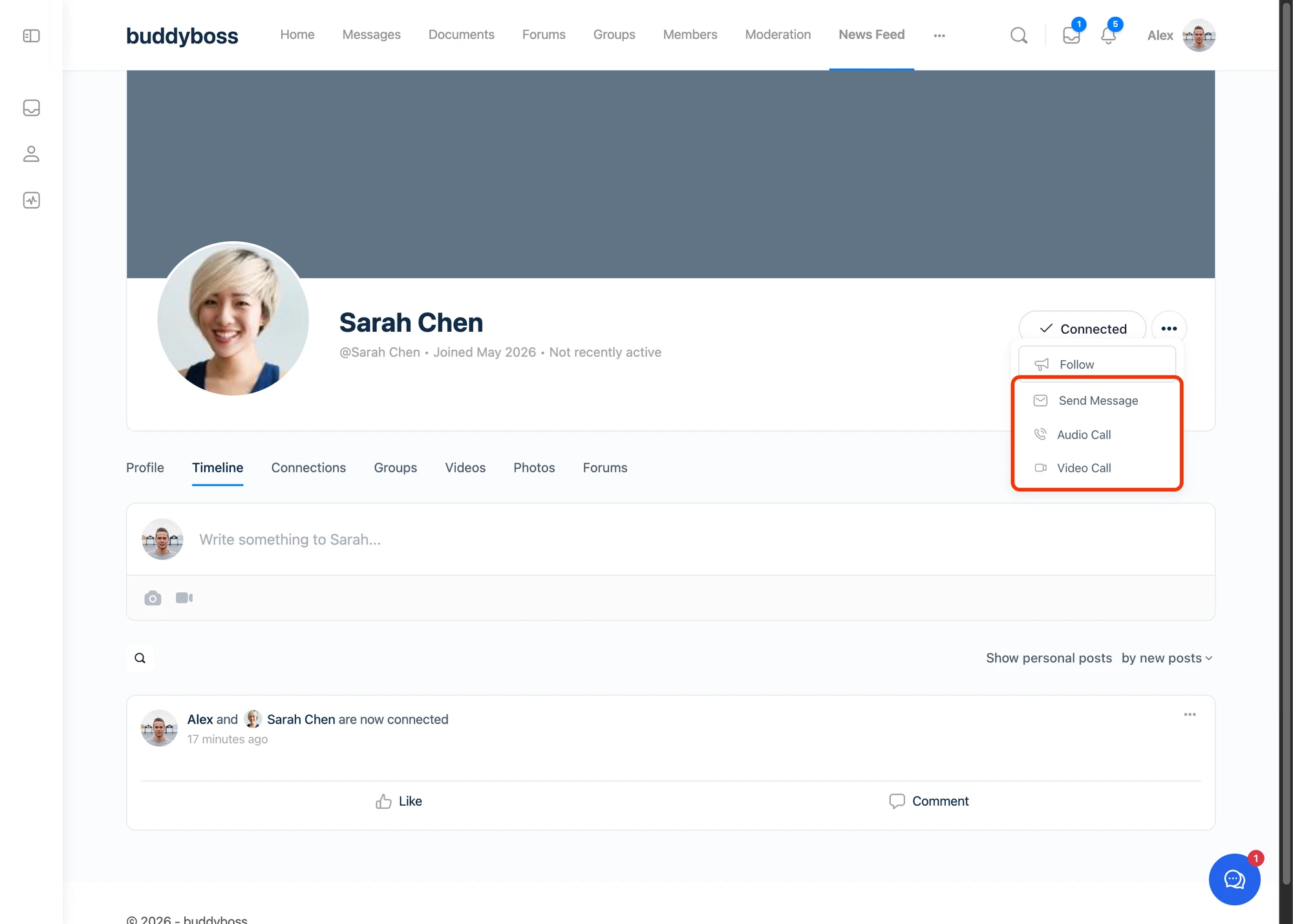Switch to the Videos tab
This screenshot has height=924, width=1293.
click(x=465, y=467)
